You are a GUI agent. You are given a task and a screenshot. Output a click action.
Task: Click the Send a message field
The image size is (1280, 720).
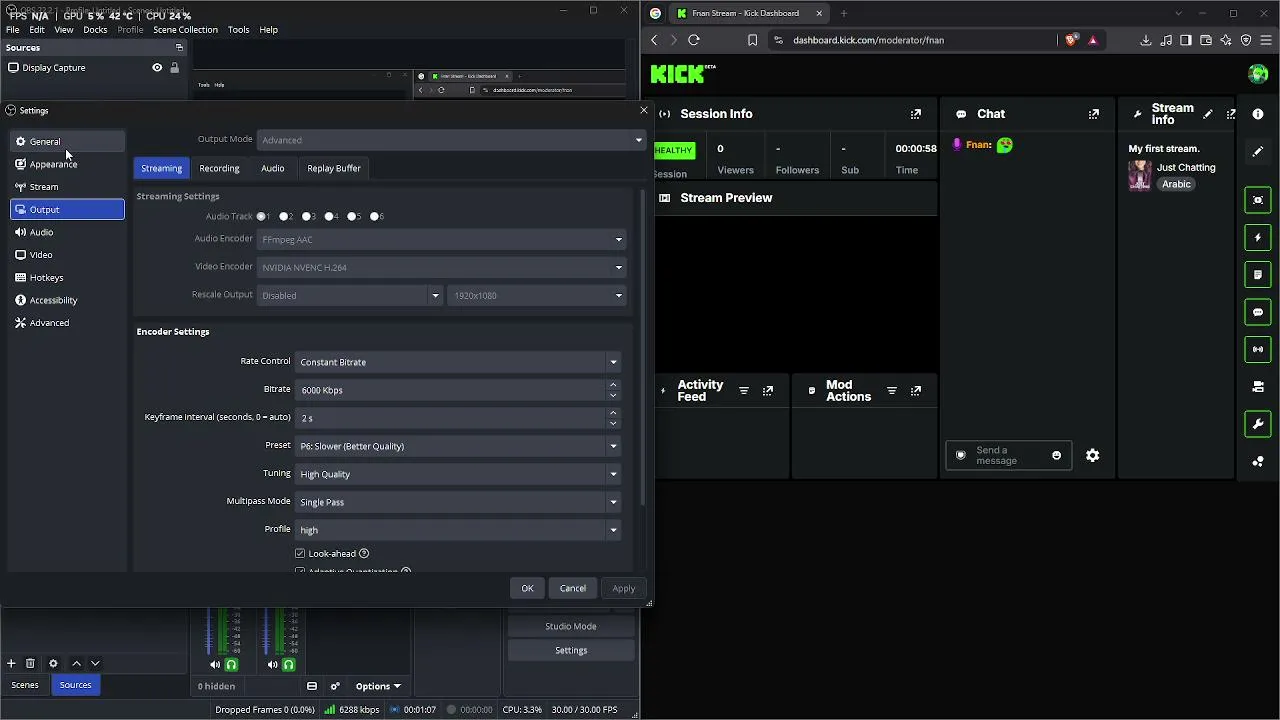point(1008,456)
